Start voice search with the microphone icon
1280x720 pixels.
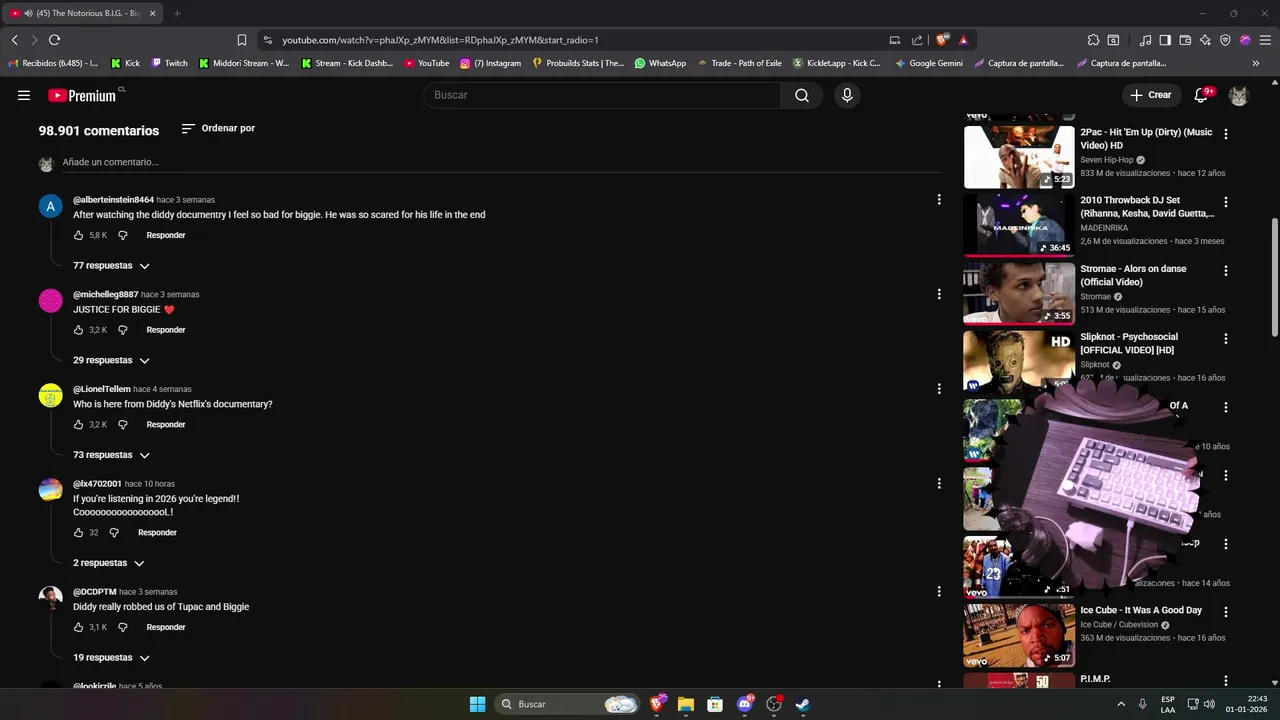847,95
